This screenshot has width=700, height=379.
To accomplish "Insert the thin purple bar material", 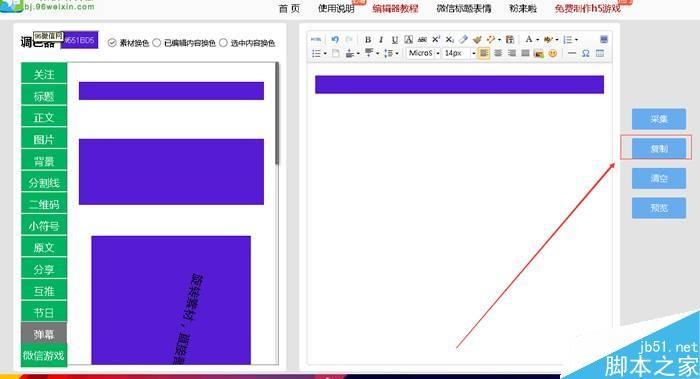I will pos(171,91).
